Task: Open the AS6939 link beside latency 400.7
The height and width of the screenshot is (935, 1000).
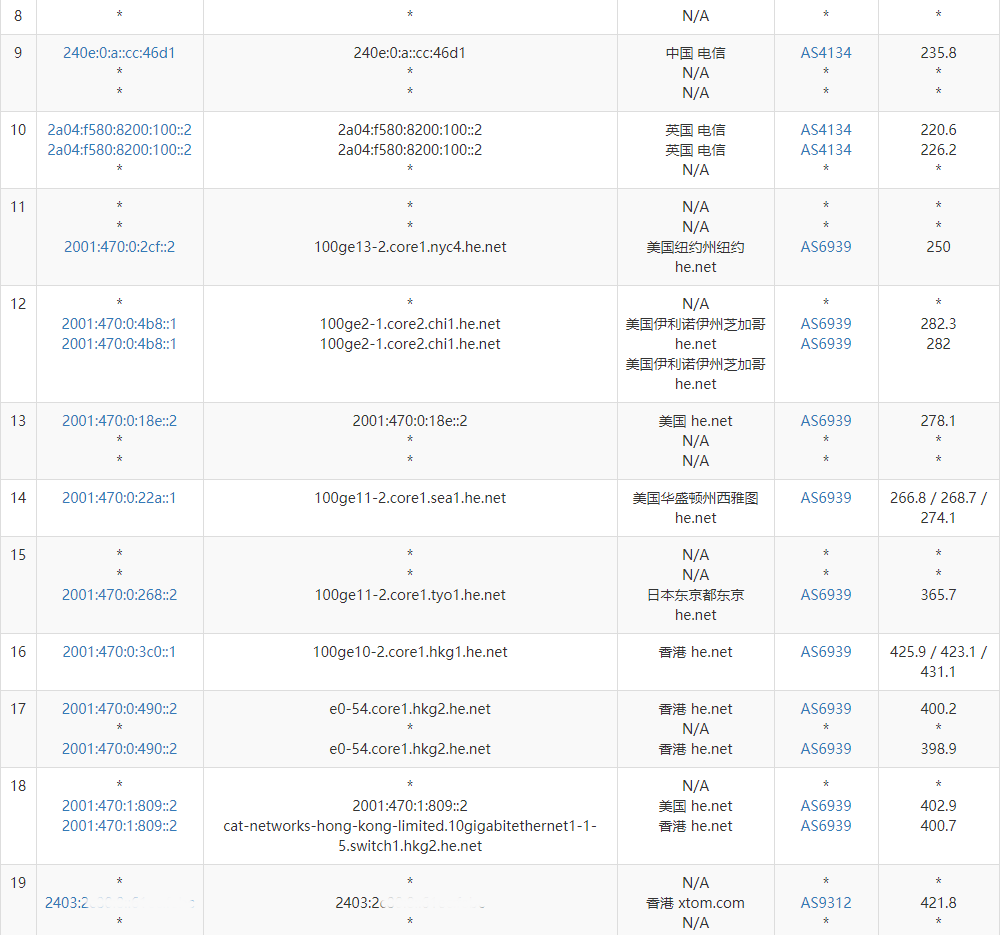Action: (x=826, y=826)
